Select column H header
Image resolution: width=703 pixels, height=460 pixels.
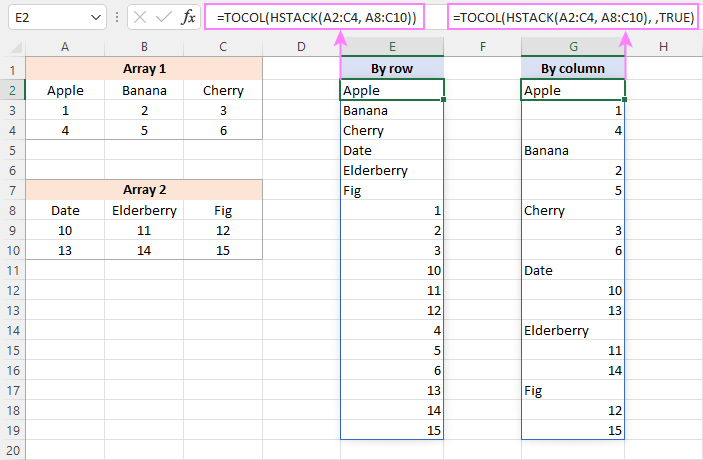pos(664,47)
